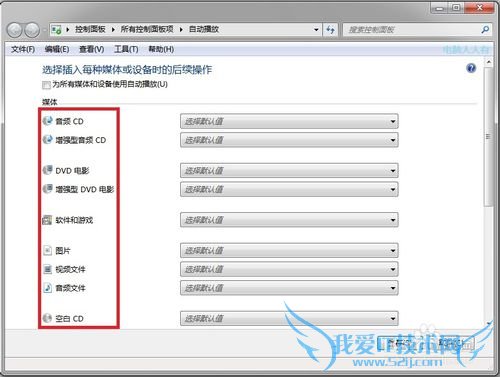Click the vertical scrollbar thumb

pyautogui.click(x=488, y=137)
